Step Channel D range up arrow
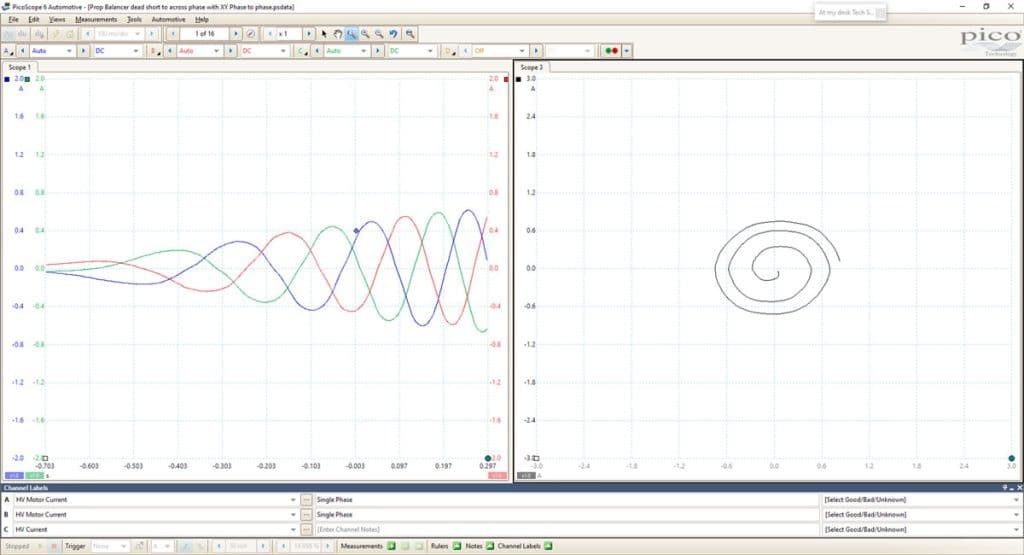The width and height of the screenshot is (1024, 555). [x=536, y=51]
